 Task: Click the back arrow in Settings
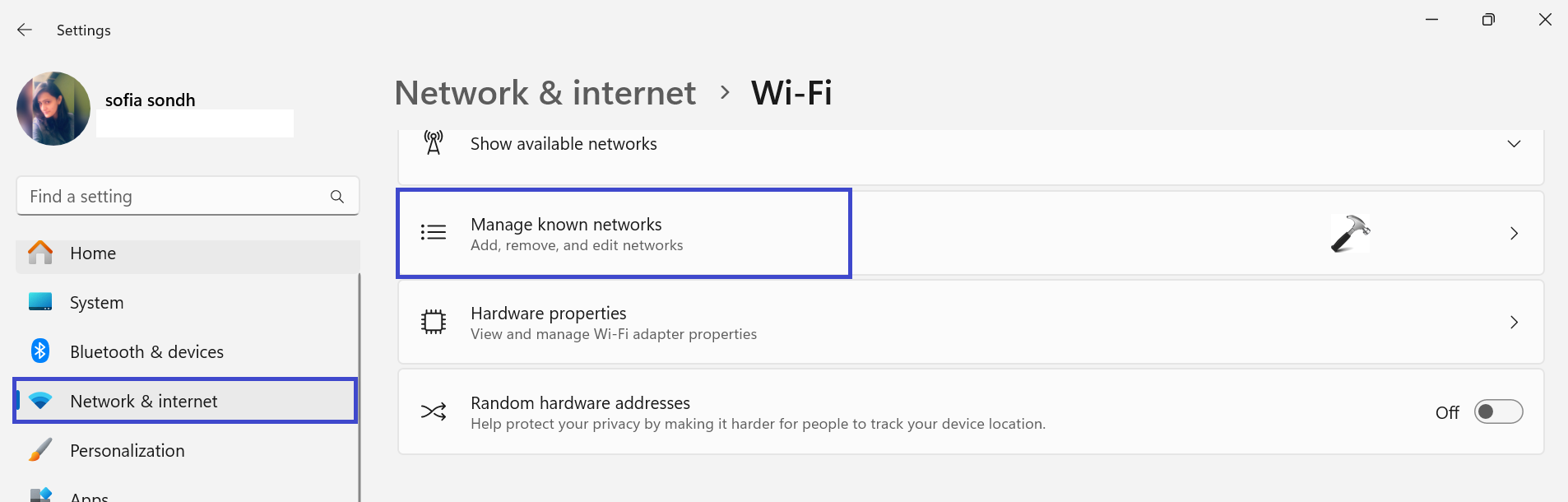click(x=25, y=30)
